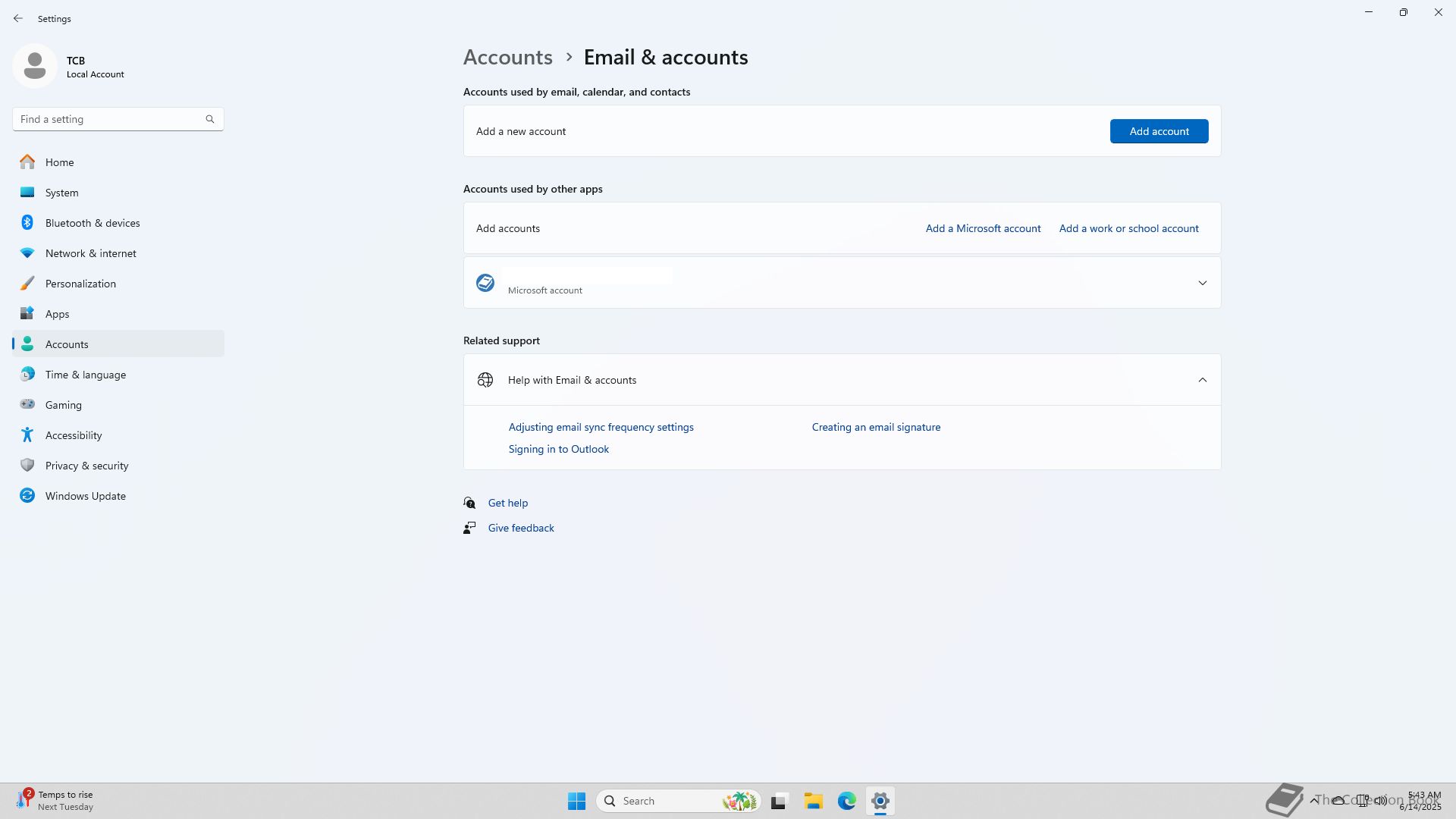1456x819 pixels.
Task: Go to the Personalization settings page
Action: click(x=80, y=284)
